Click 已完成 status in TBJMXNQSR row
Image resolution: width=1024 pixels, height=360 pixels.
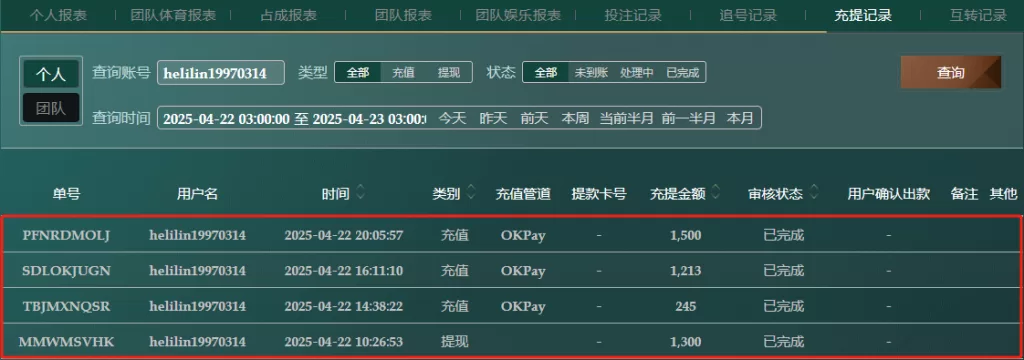[x=784, y=306]
